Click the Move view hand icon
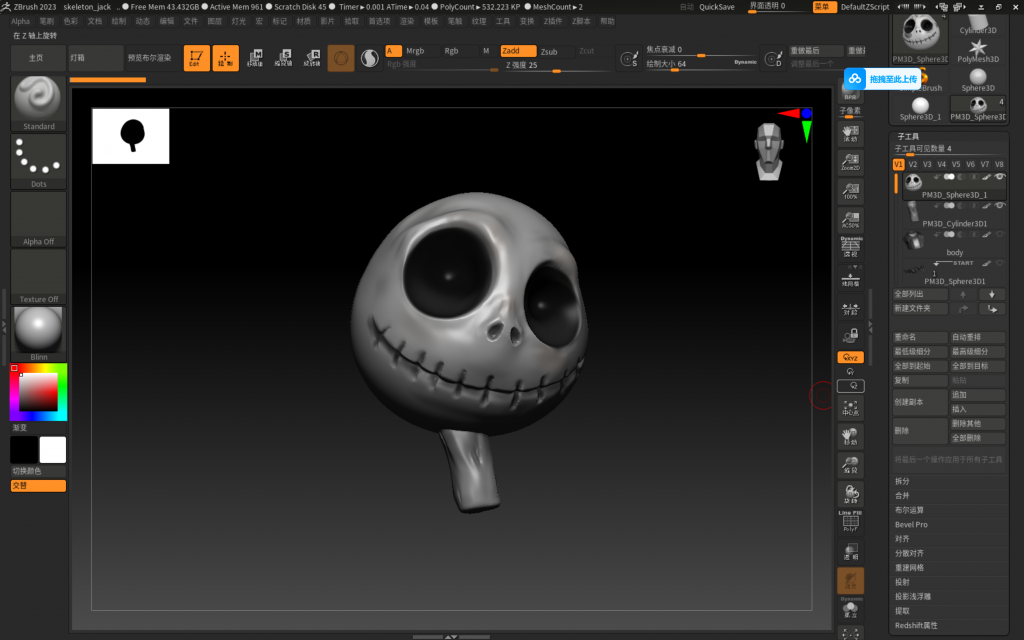 coord(850,437)
